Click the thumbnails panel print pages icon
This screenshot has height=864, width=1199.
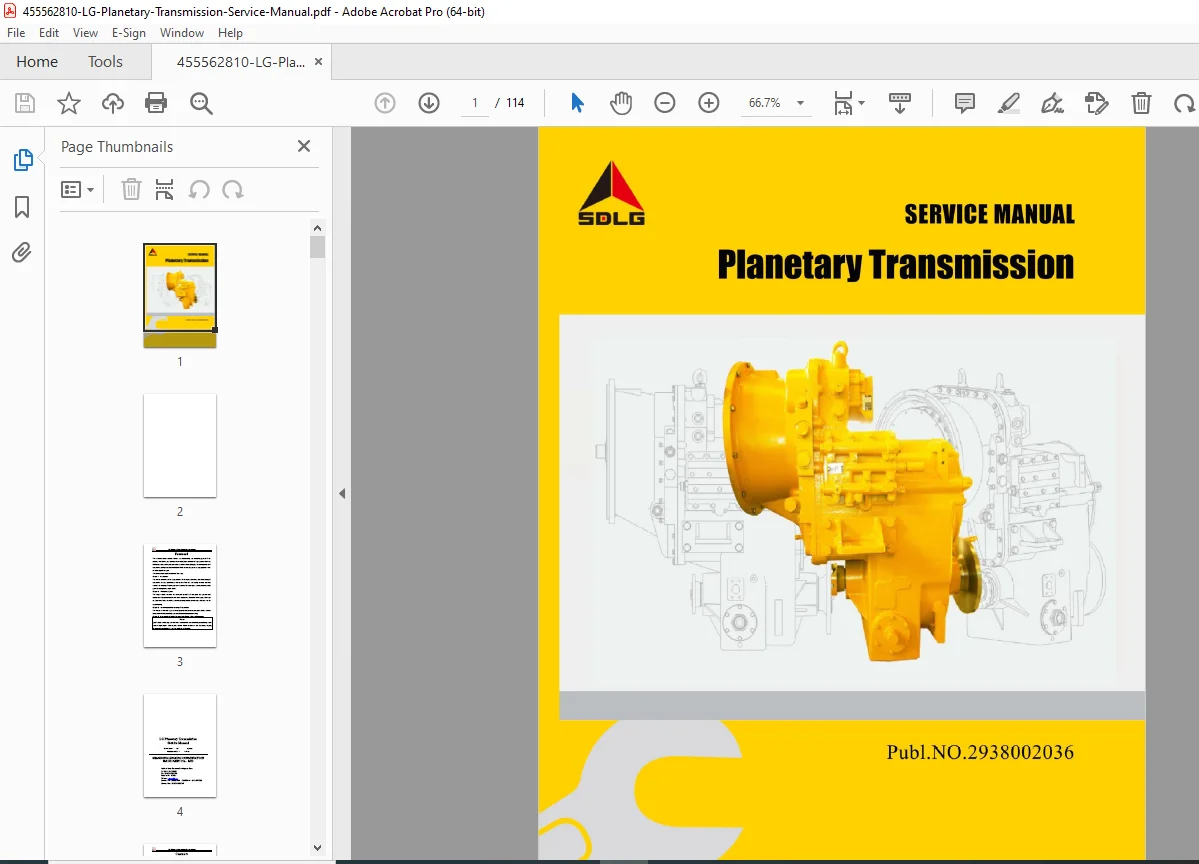click(164, 189)
